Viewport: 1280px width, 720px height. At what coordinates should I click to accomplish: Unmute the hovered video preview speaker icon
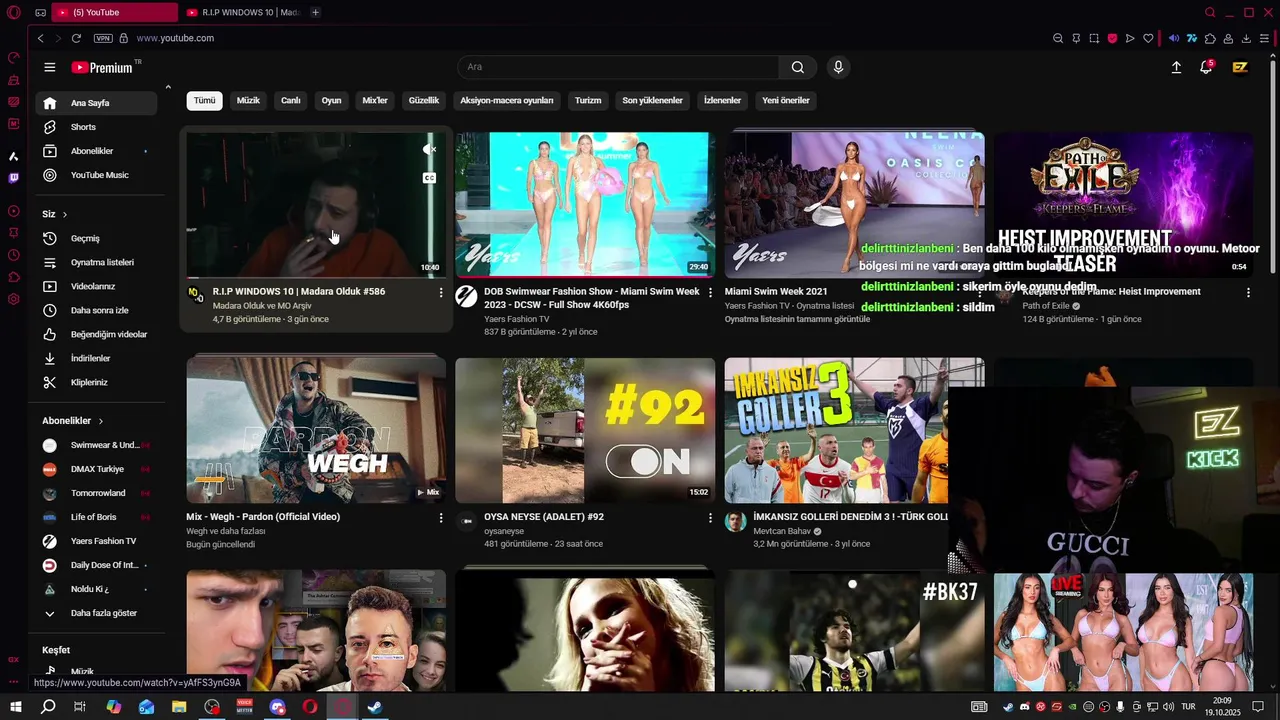click(429, 149)
